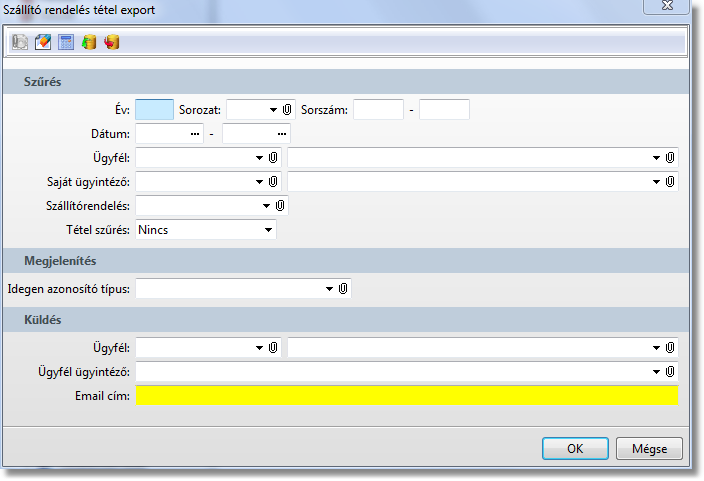Click the yellow Email cím field
704x481 pixels.
(x=407, y=396)
